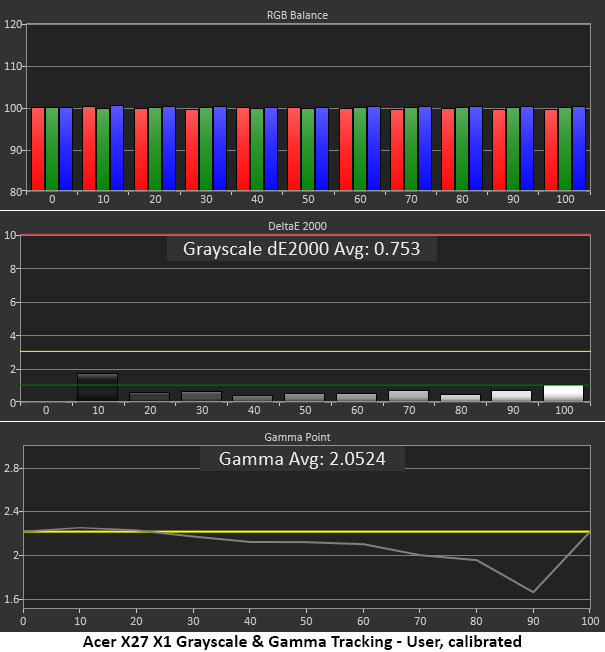Image resolution: width=605 pixels, height=652 pixels.
Task: Click the white DeltaE bar at 100
Action: click(563, 393)
